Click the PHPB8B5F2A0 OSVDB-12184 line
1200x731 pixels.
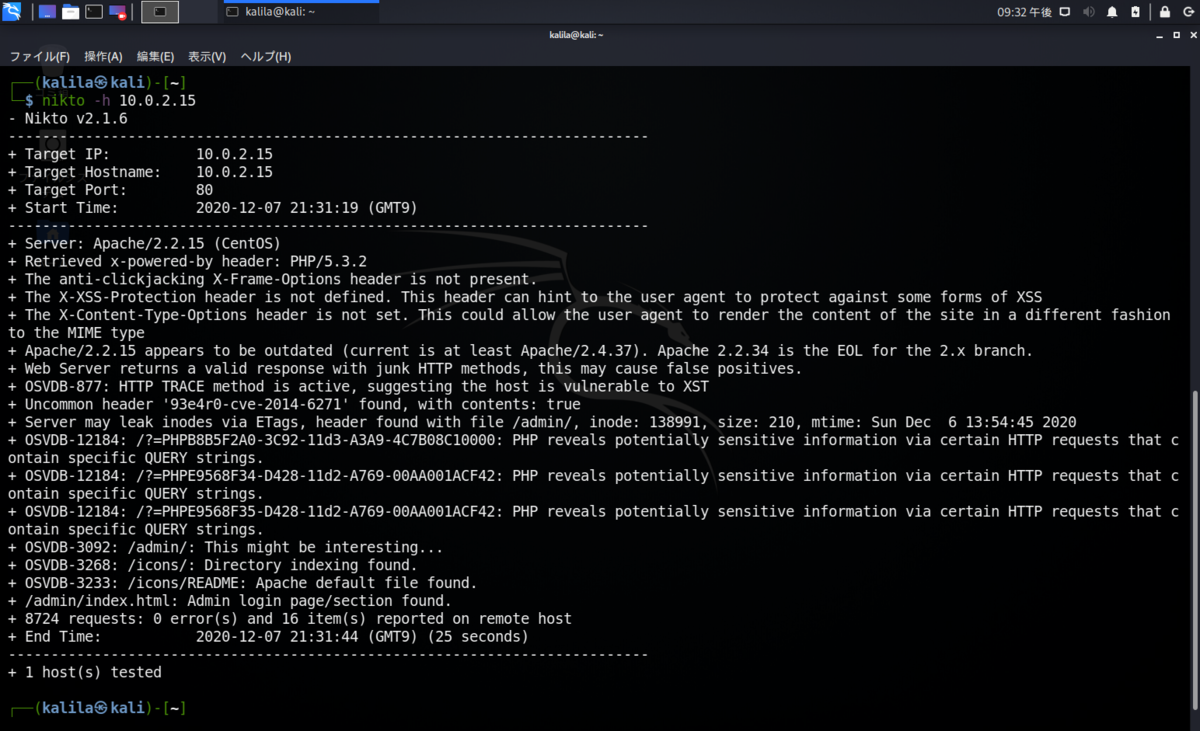(x=593, y=449)
